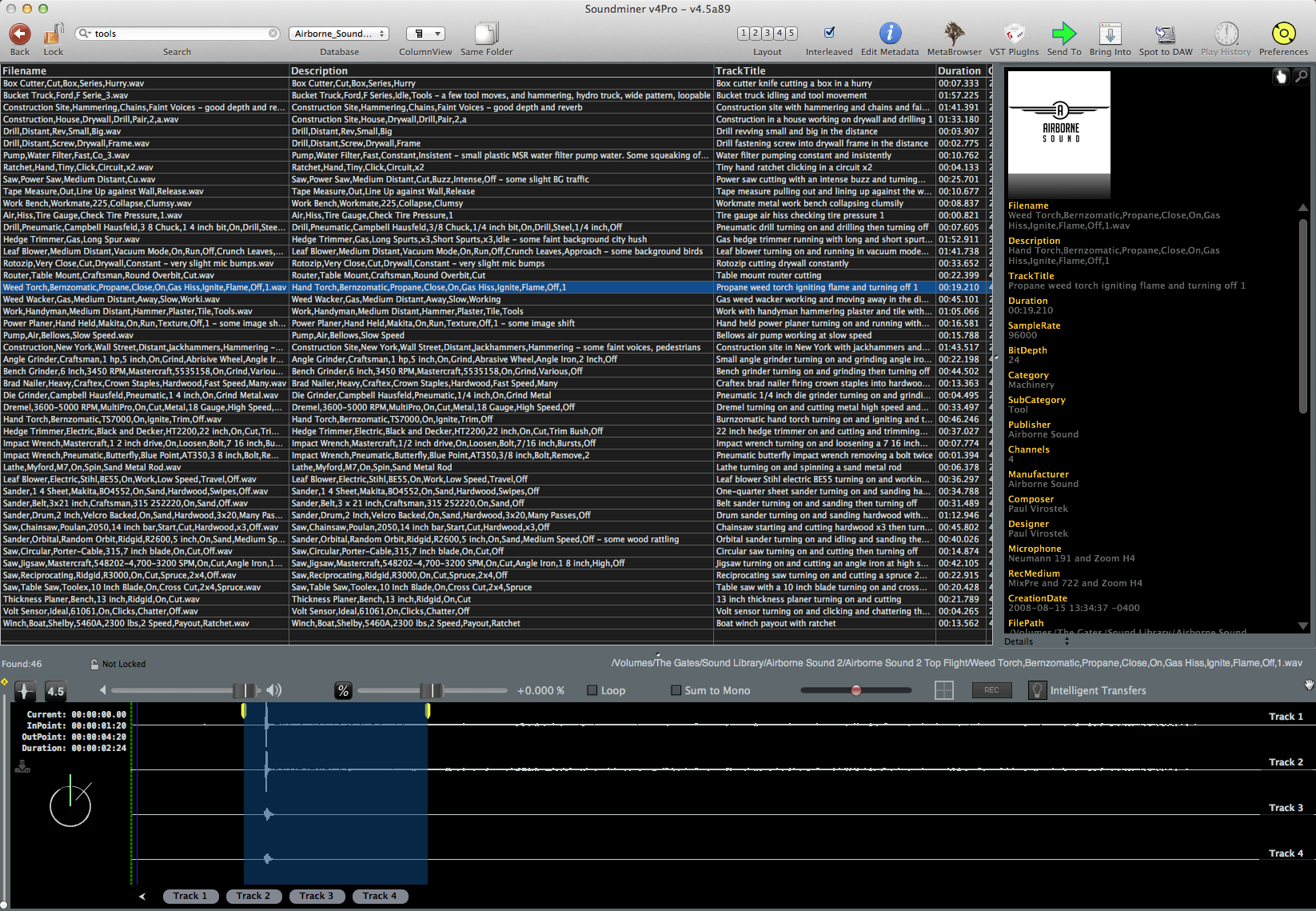
Task: Click the back arrow before Track 1 button
Action: point(142,897)
